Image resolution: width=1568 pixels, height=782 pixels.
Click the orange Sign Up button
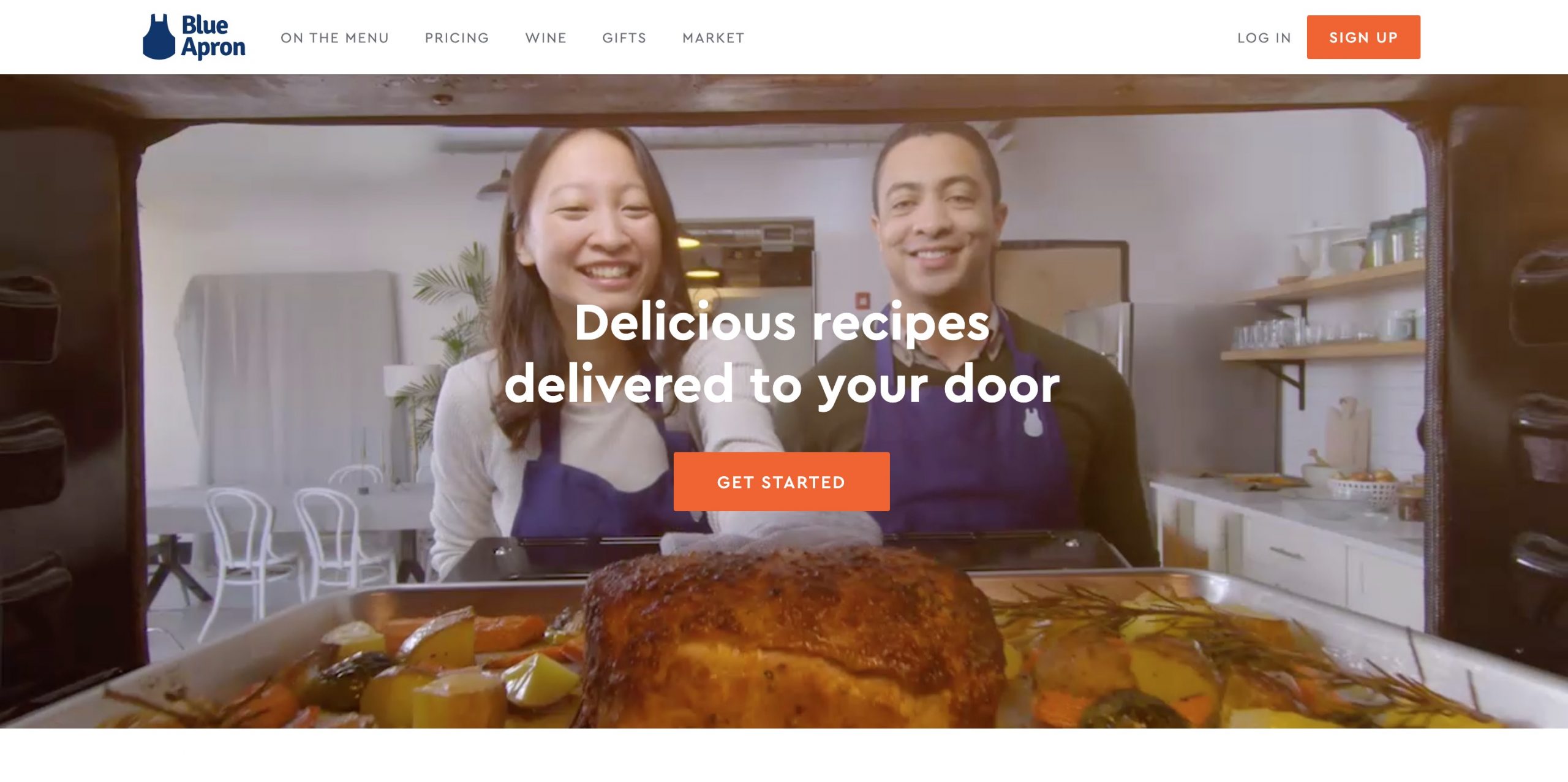[x=1363, y=37]
